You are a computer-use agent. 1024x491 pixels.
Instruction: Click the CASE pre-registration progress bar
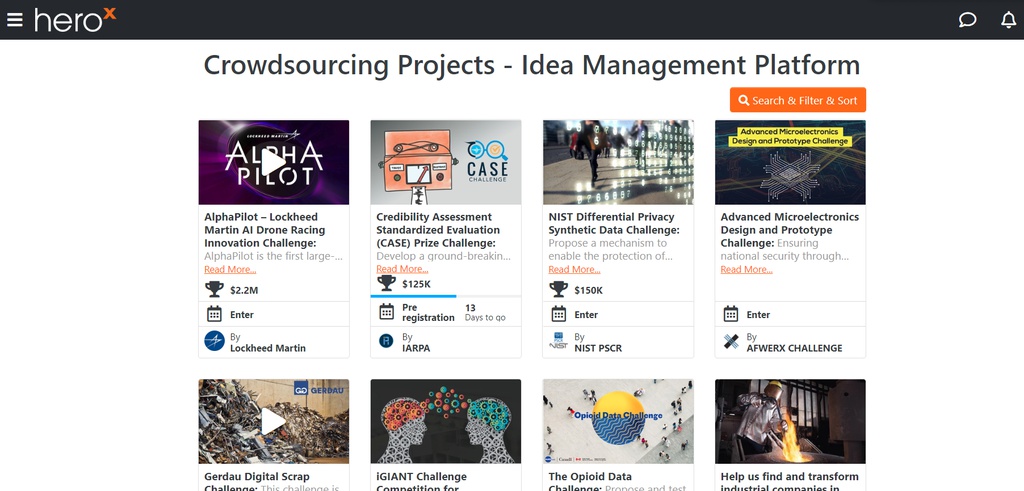pyautogui.click(x=445, y=296)
